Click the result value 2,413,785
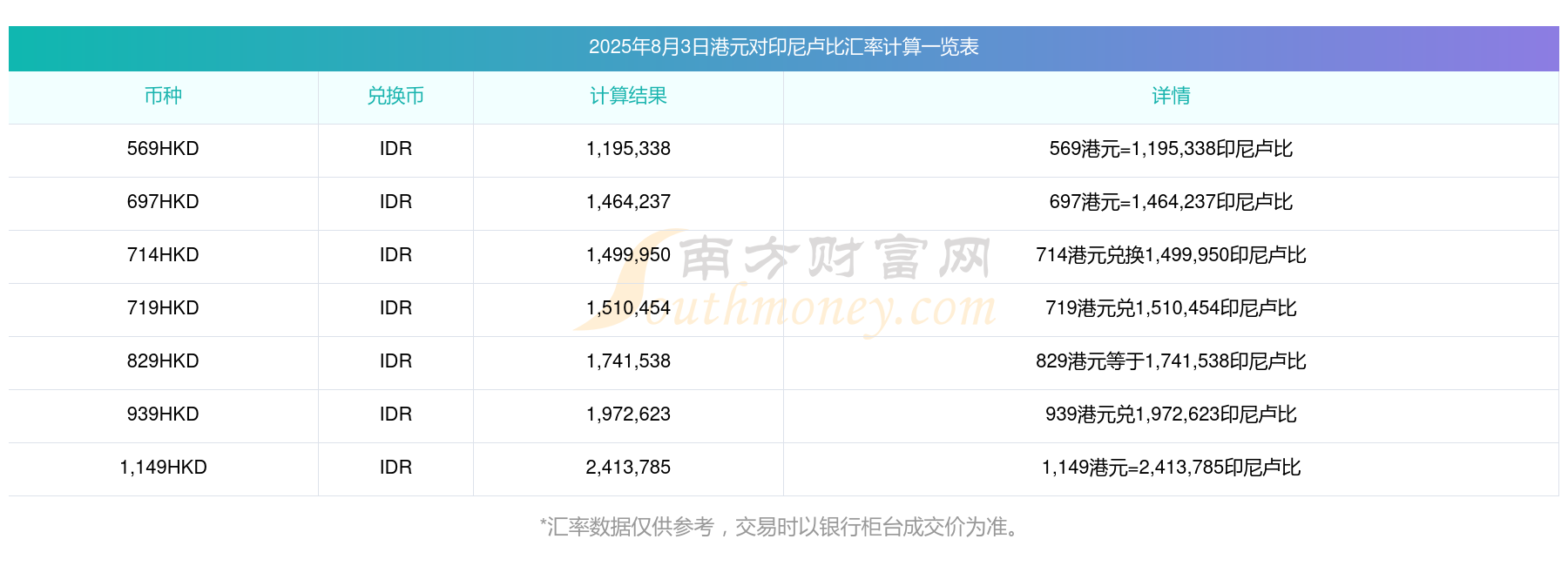 (628, 468)
